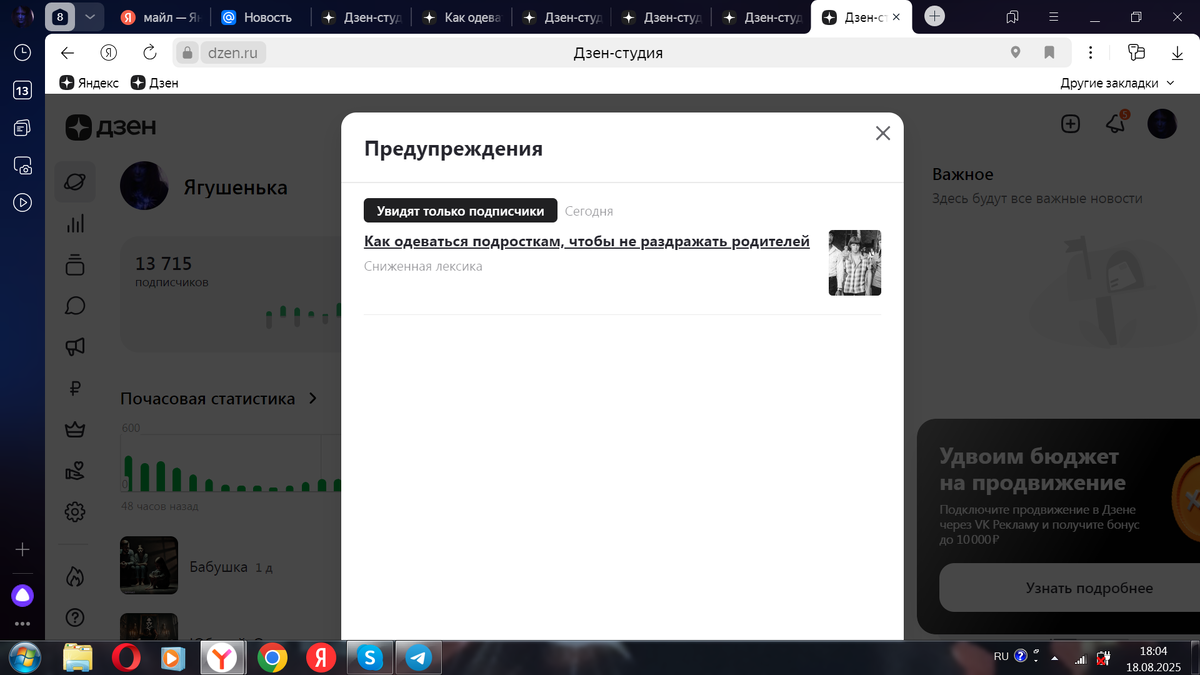Click location pin in address bar
The height and width of the screenshot is (675, 1200).
[1016, 53]
